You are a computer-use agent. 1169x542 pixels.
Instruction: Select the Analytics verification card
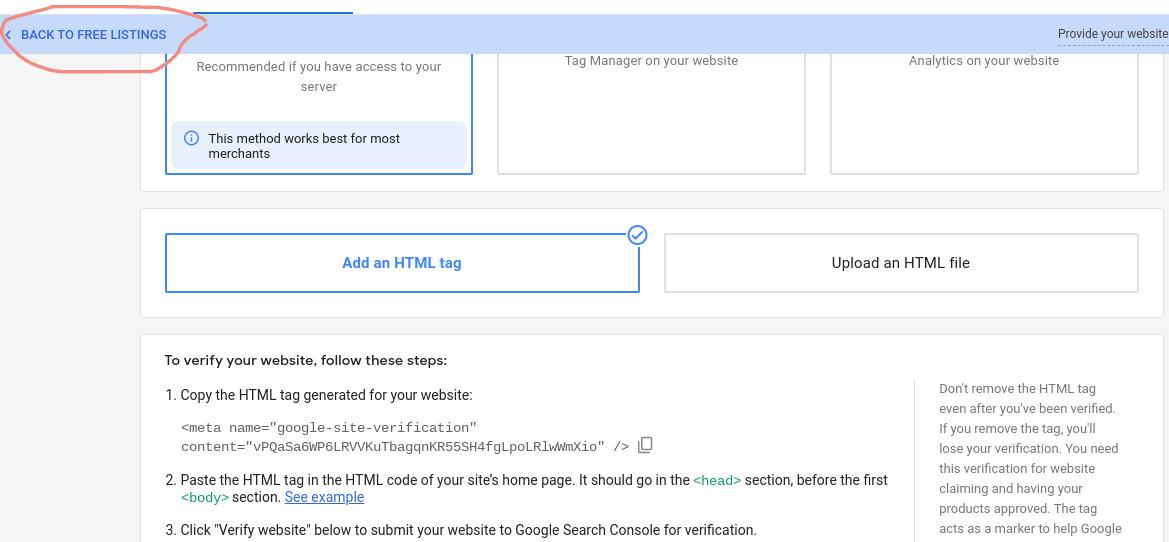click(x=983, y=110)
